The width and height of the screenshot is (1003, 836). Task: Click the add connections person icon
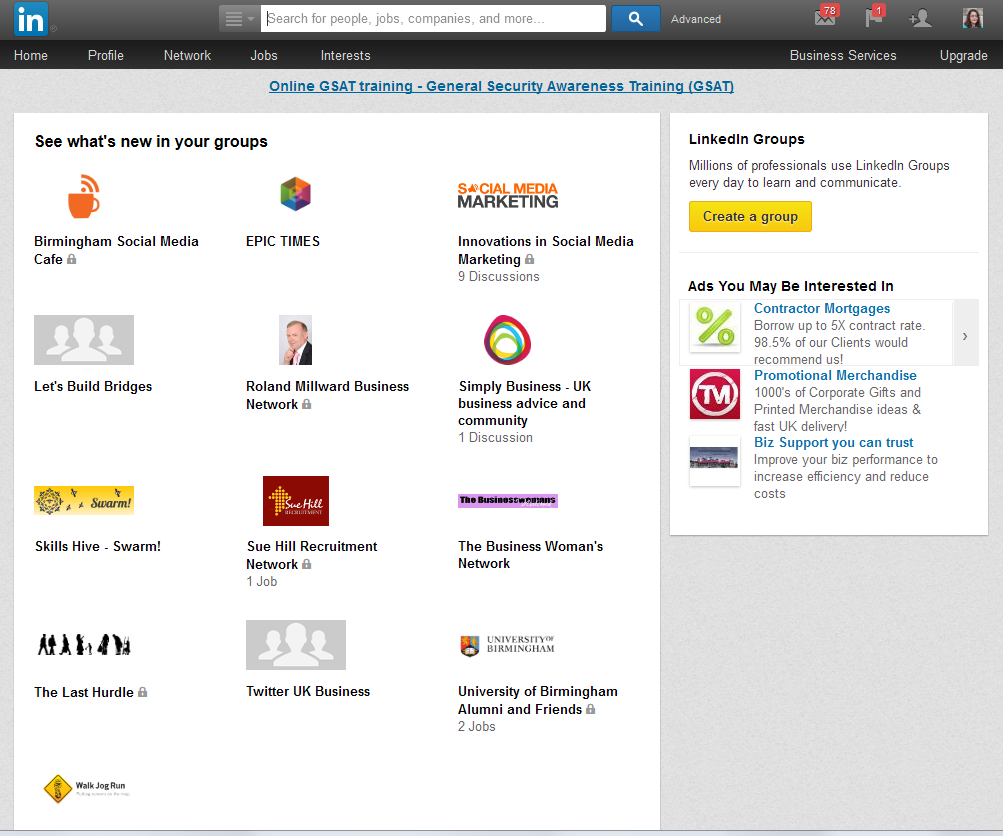919,19
